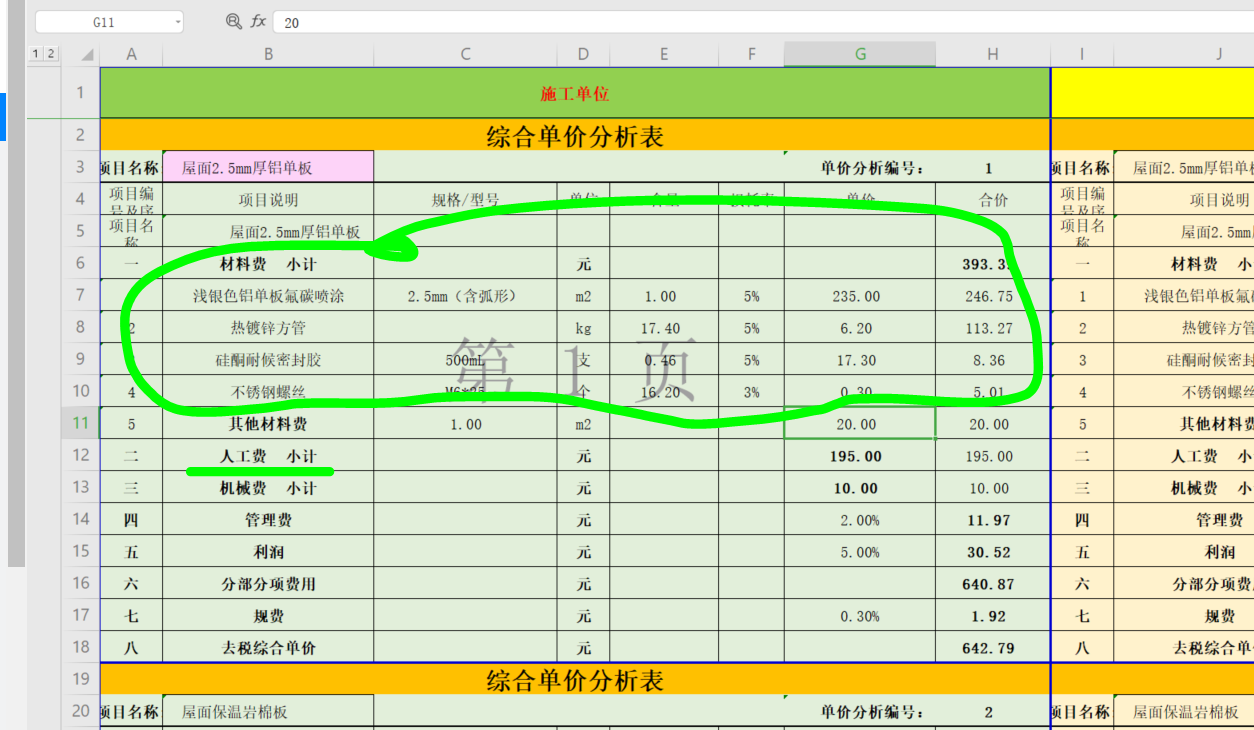The width and height of the screenshot is (1254, 730).
Task: Click unit price 235.00 in row 7
Action: 860,296
